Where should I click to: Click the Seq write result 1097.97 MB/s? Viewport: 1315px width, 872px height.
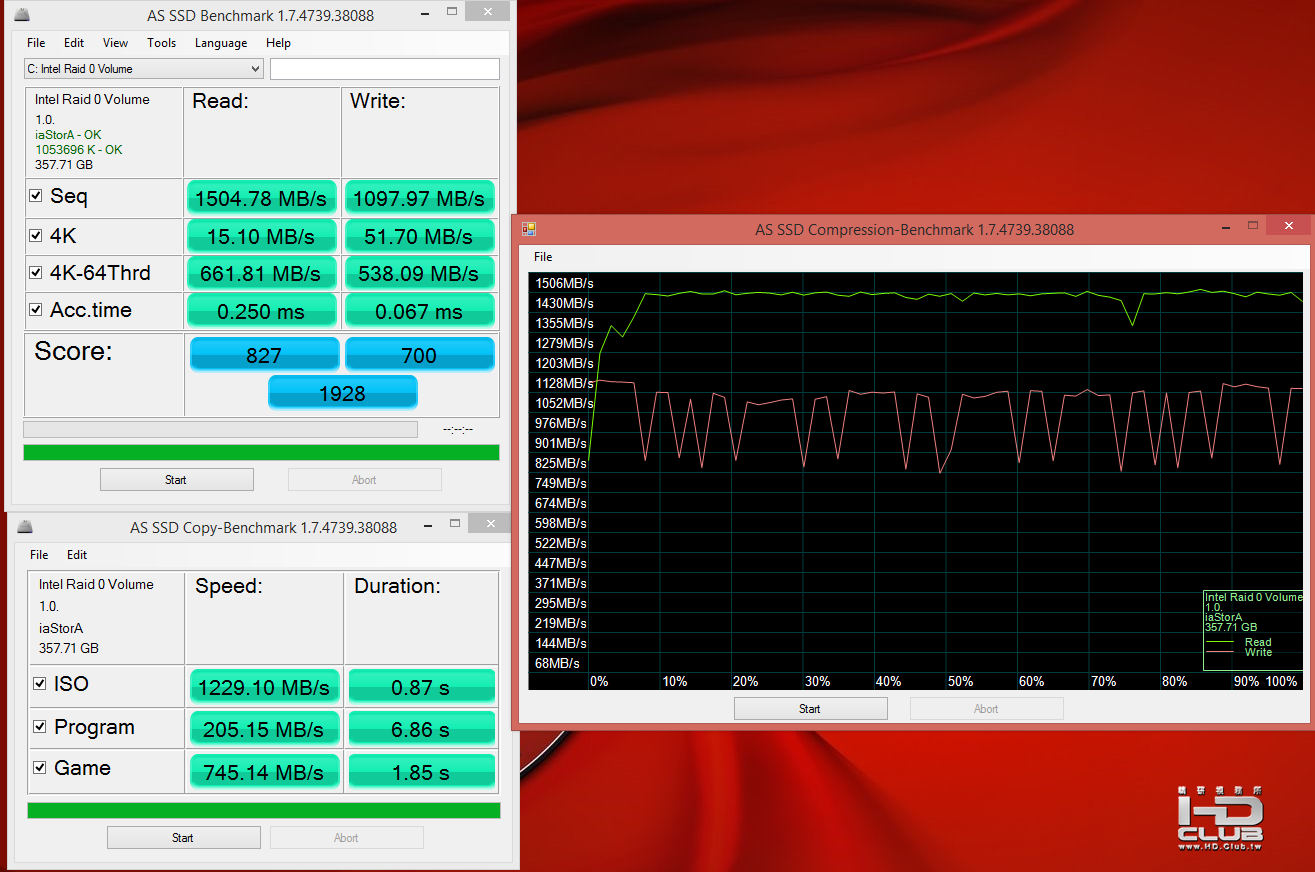click(x=419, y=198)
